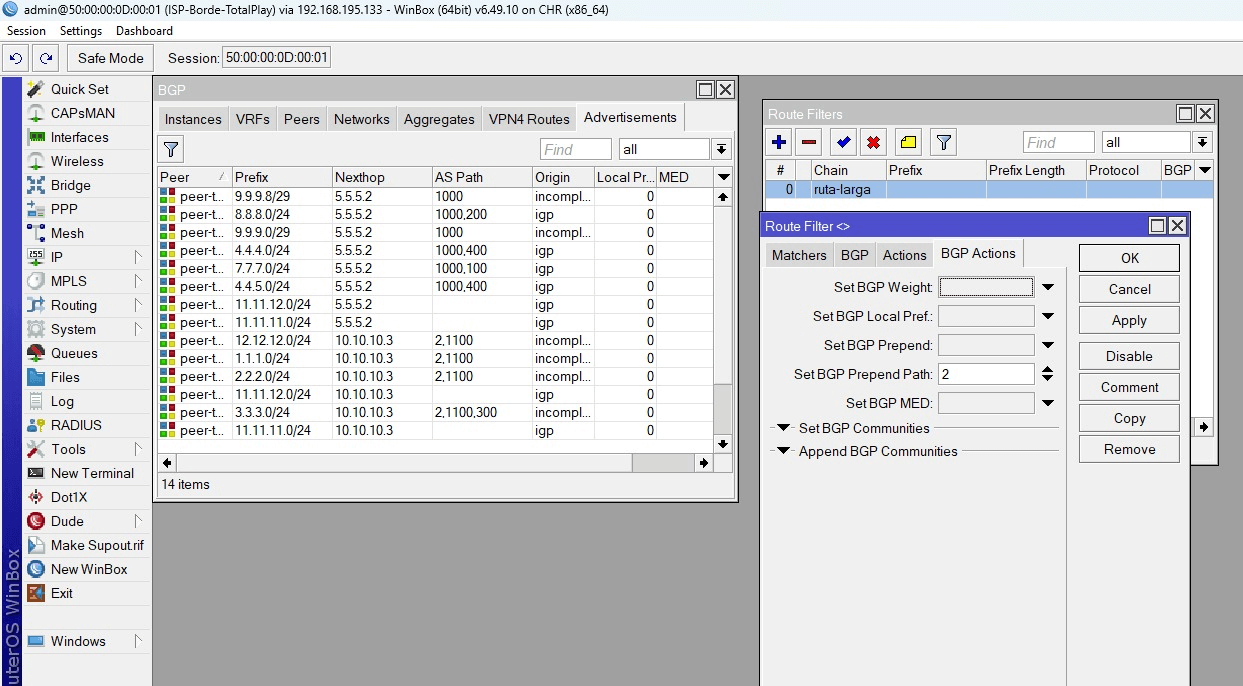Expand Set BGP MED field arrow
Image resolution: width=1243 pixels, height=686 pixels.
1047,403
